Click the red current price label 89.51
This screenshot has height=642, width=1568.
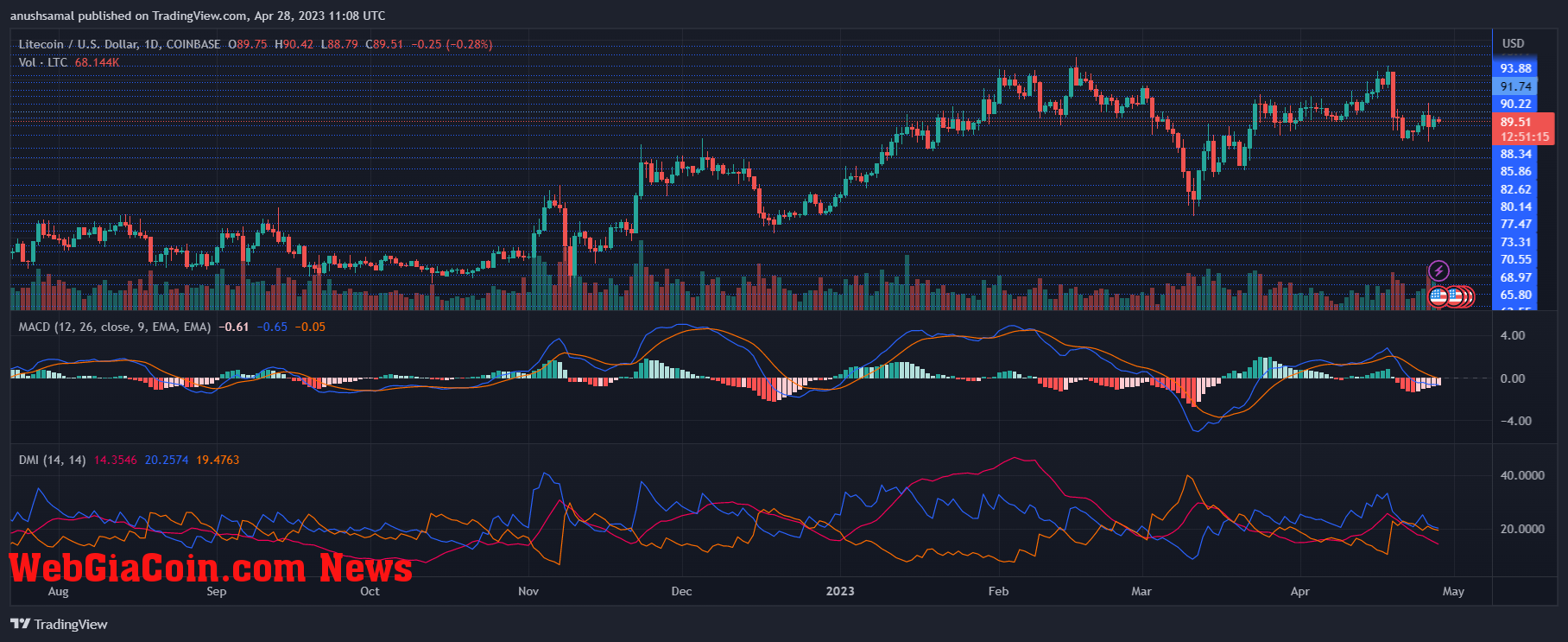click(x=1515, y=122)
